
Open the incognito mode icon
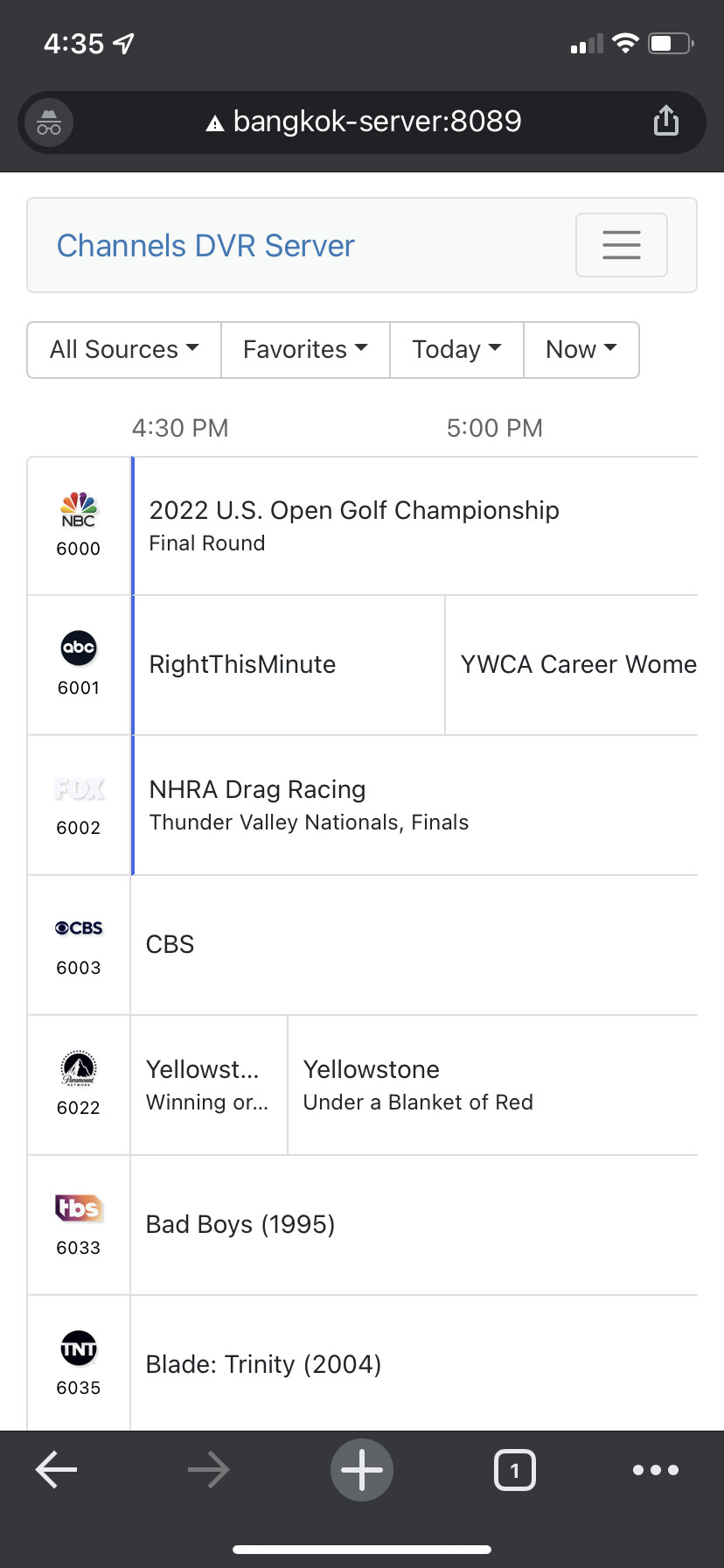click(x=49, y=122)
